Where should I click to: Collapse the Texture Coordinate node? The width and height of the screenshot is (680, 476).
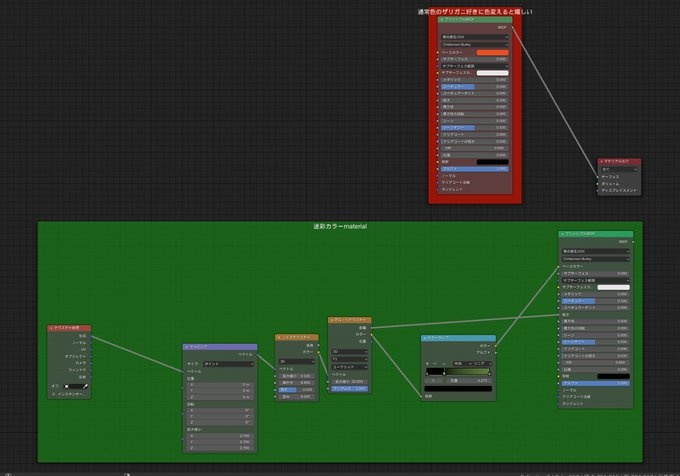[x=51, y=328]
